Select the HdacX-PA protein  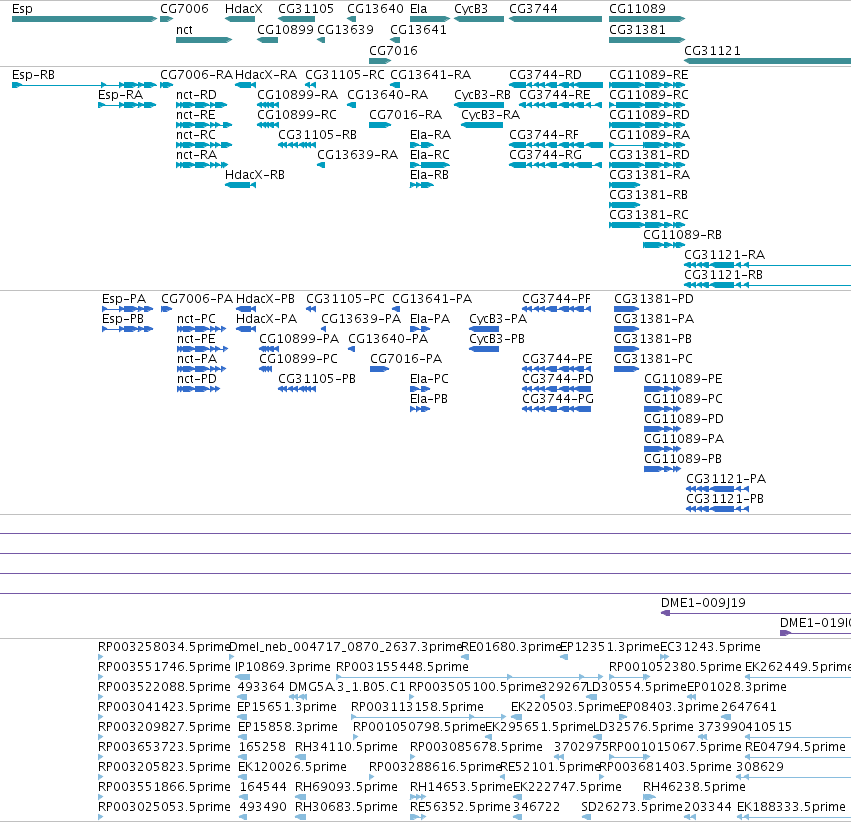coord(246,329)
